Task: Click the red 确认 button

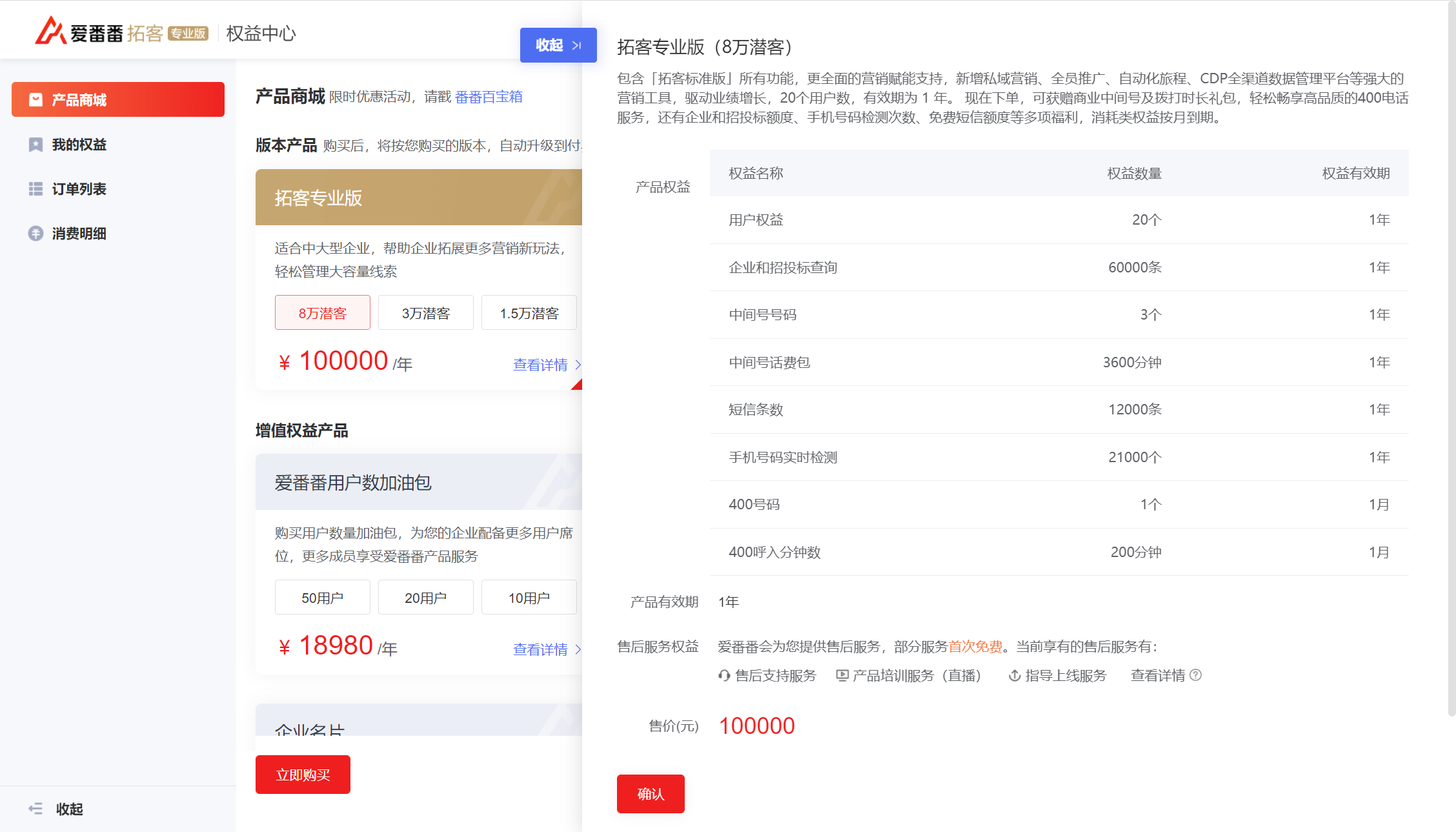Action: pyautogui.click(x=651, y=794)
